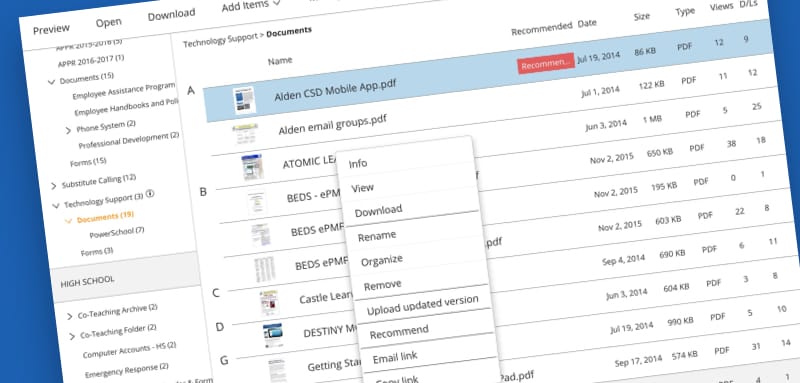Select the Alden email groups.pdf thumbnail icon
This screenshot has height=383, width=800.
244,135
